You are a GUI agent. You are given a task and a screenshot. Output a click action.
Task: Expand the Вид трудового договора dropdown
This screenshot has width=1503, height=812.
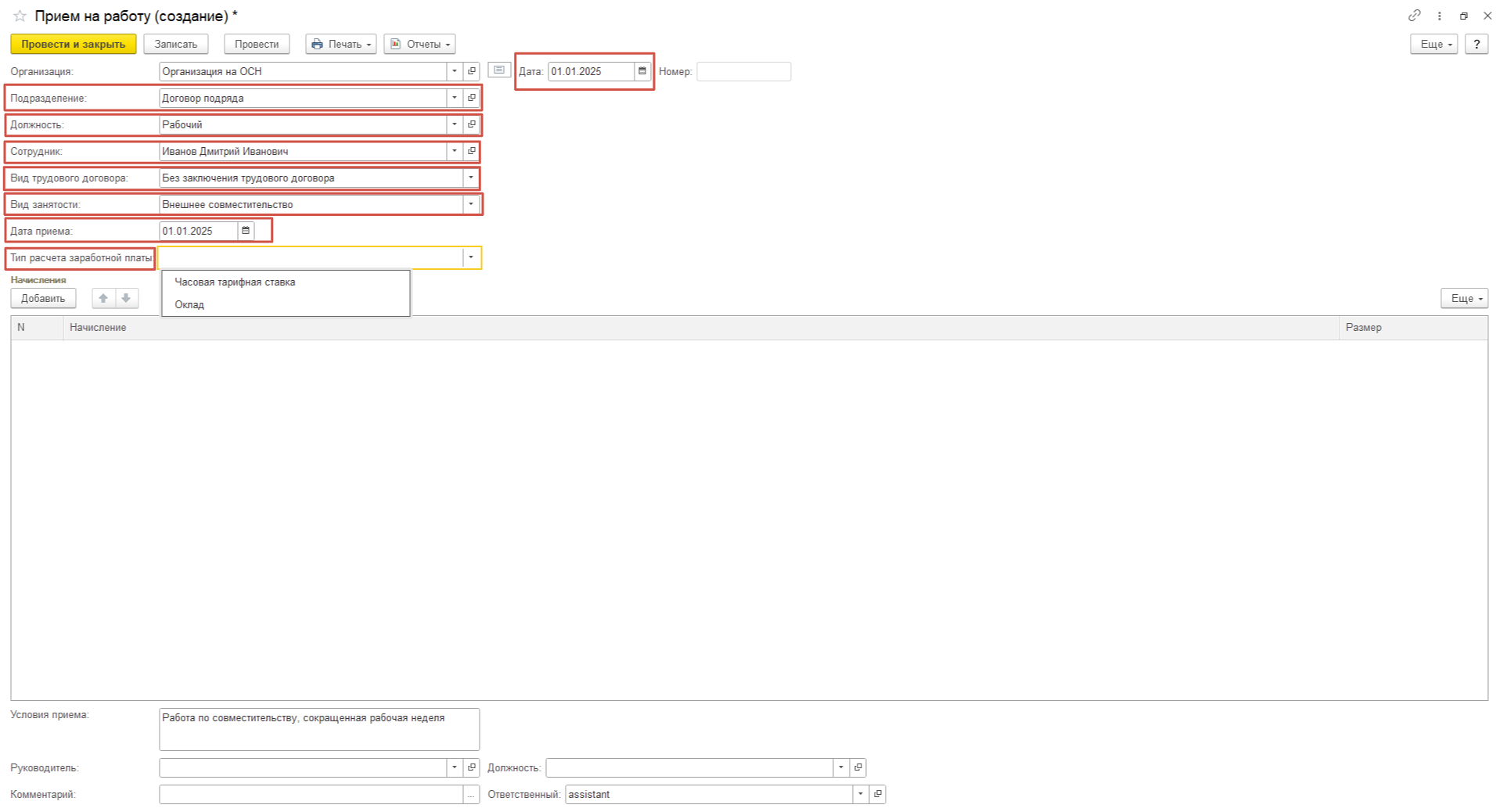point(470,178)
